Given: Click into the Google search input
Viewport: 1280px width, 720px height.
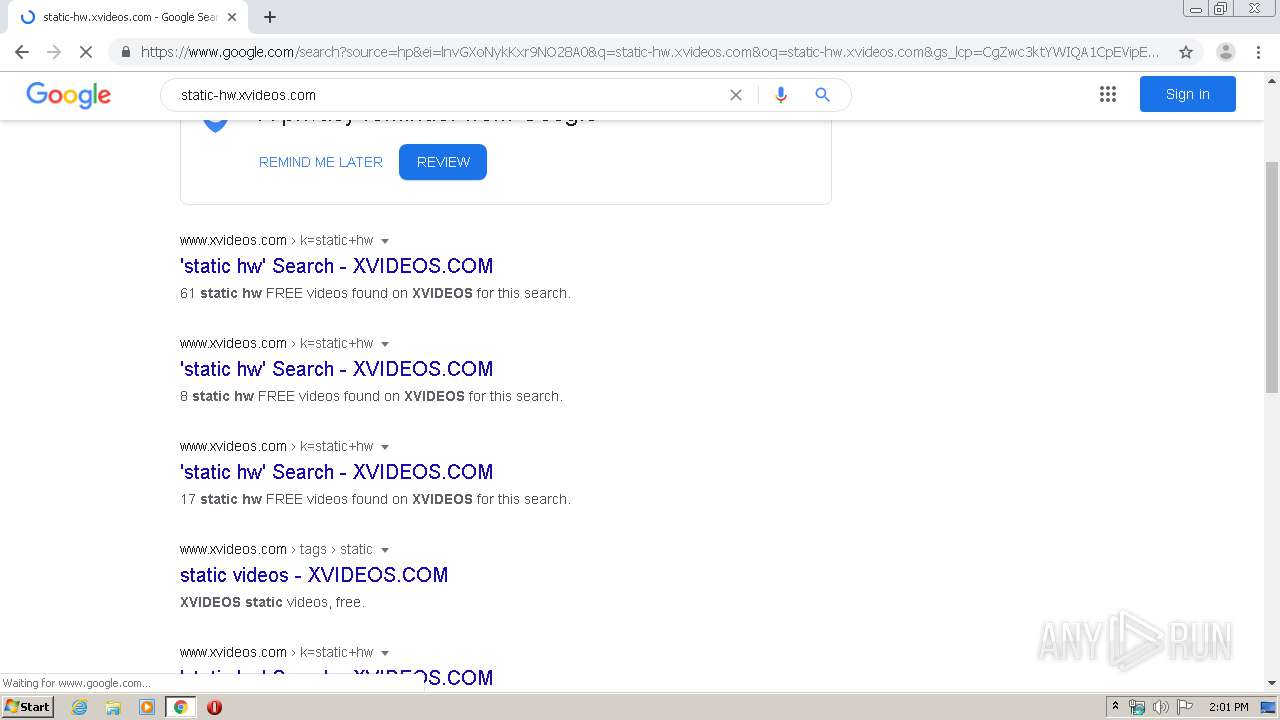Looking at the screenshot, I should pyautogui.click(x=450, y=95).
